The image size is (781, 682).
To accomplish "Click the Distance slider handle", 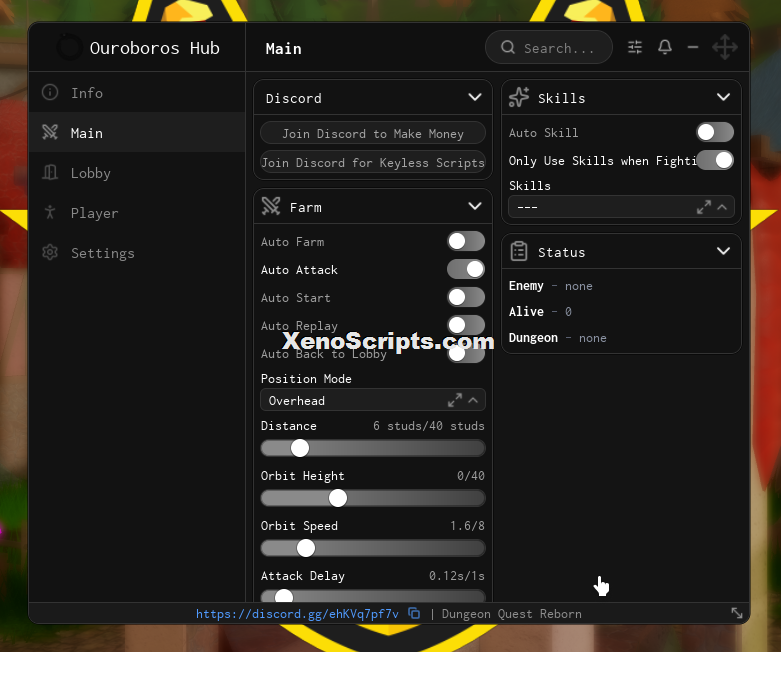I will point(299,448).
